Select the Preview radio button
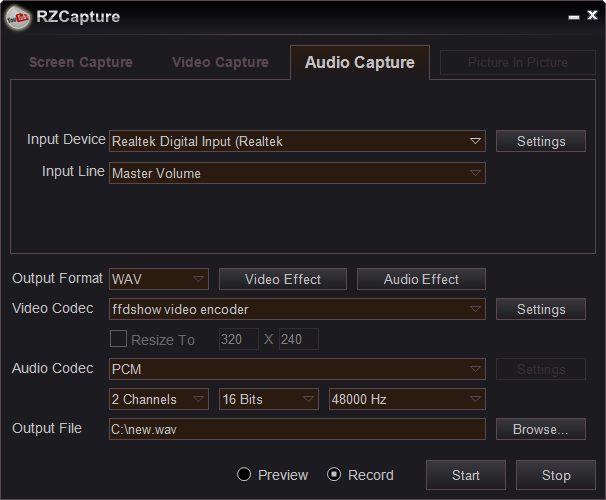Image resolution: width=606 pixels, height=500 pixels. 244,474
